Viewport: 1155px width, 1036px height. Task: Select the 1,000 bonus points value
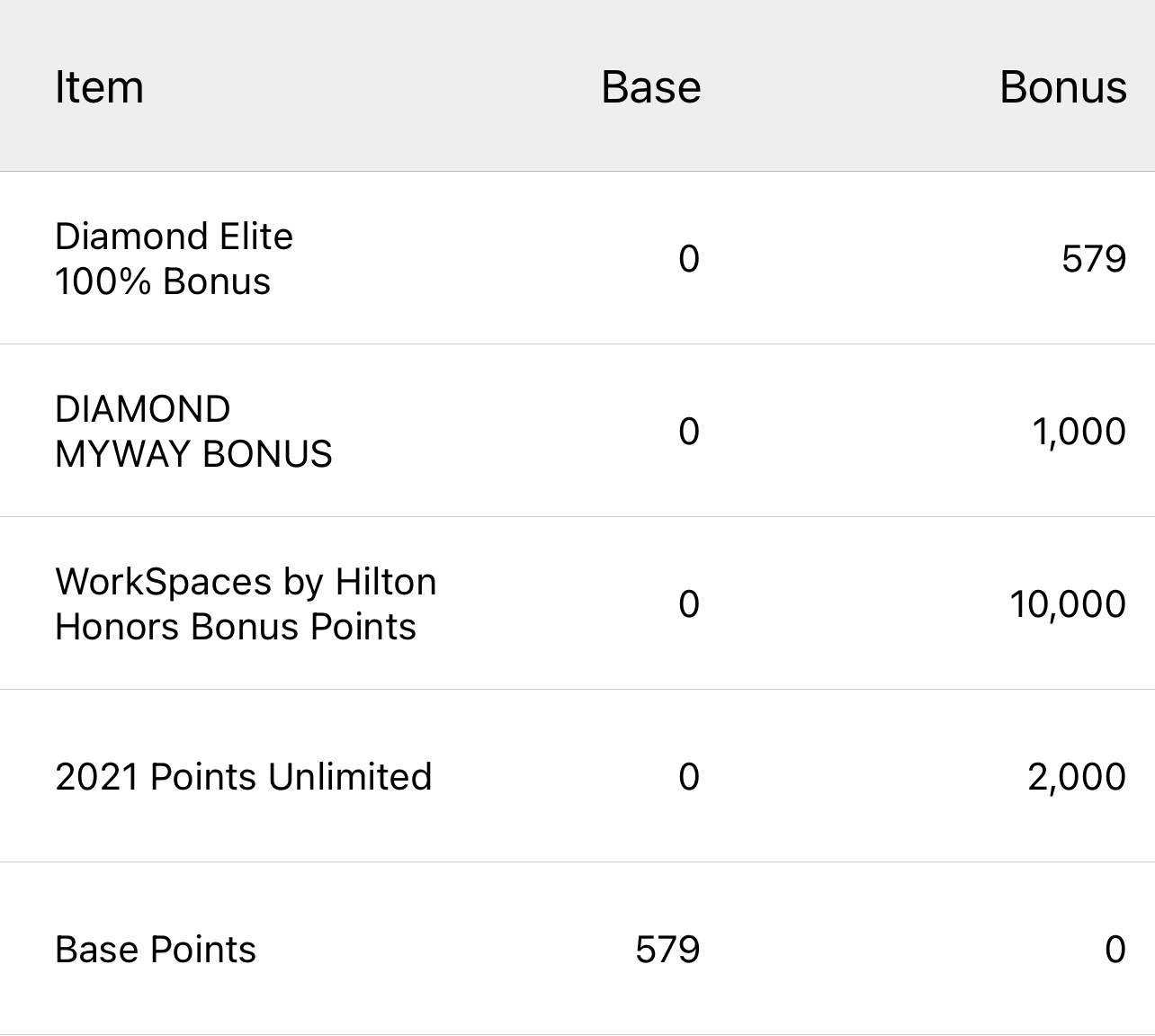(1079, 432)
